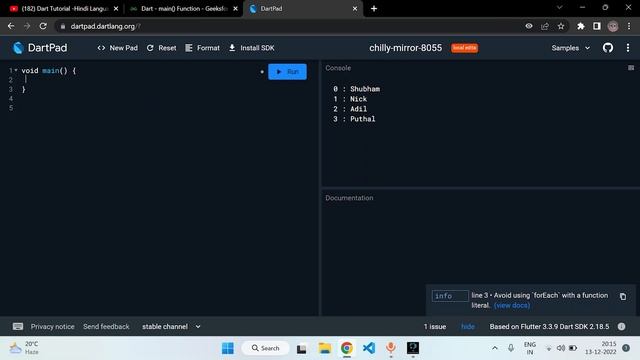Open the Samples dropdown
640x360 pixels.
tap(571, 48)
